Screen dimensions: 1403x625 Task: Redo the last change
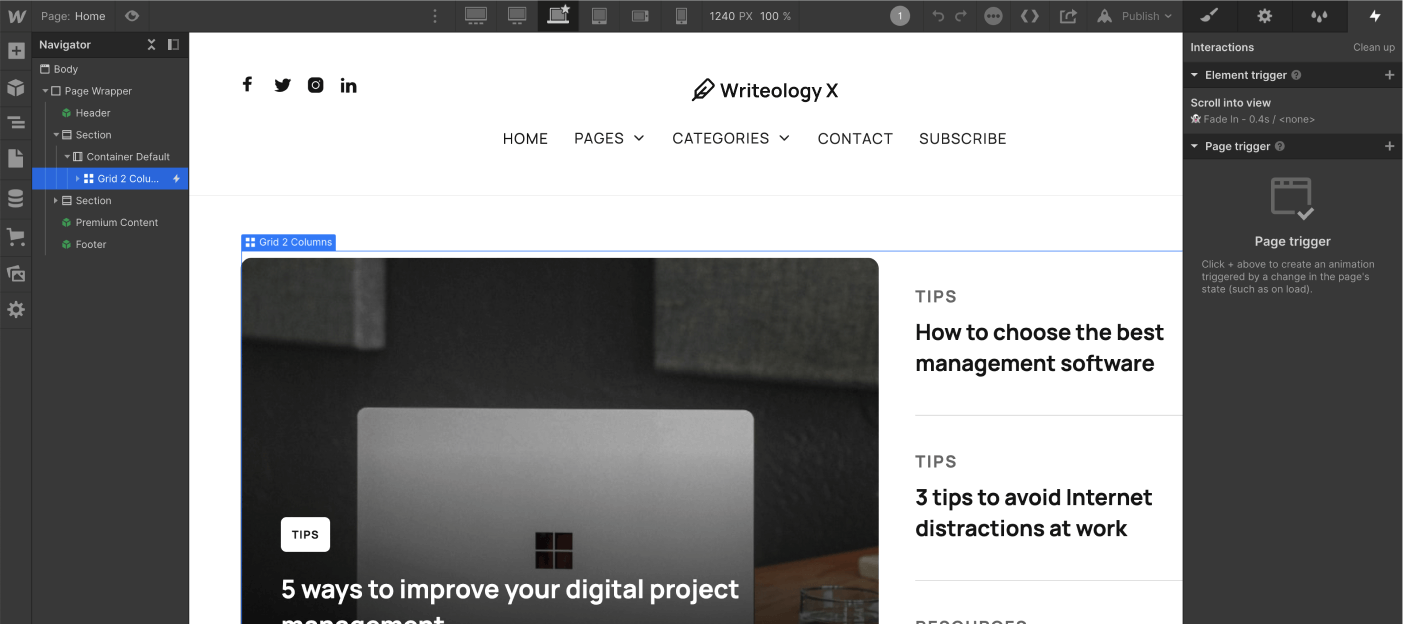[961, 16]
